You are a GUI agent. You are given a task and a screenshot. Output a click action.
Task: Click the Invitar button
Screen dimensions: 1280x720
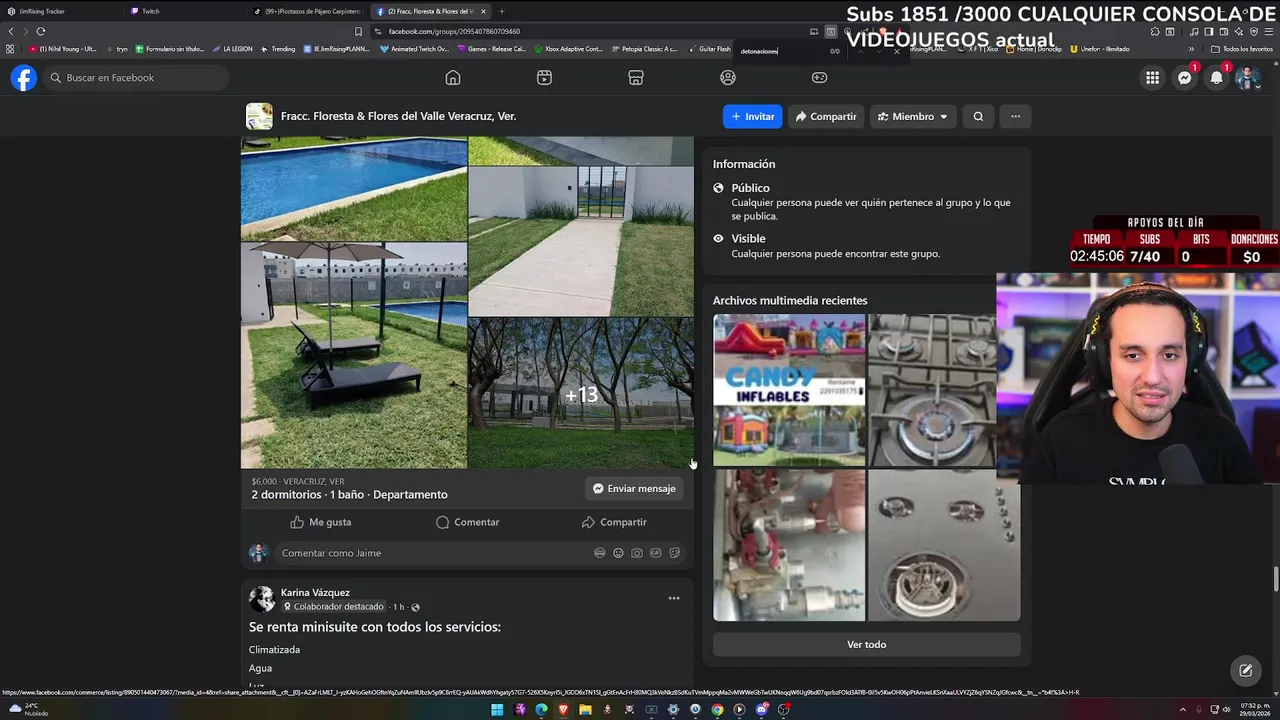coord(753,116)
